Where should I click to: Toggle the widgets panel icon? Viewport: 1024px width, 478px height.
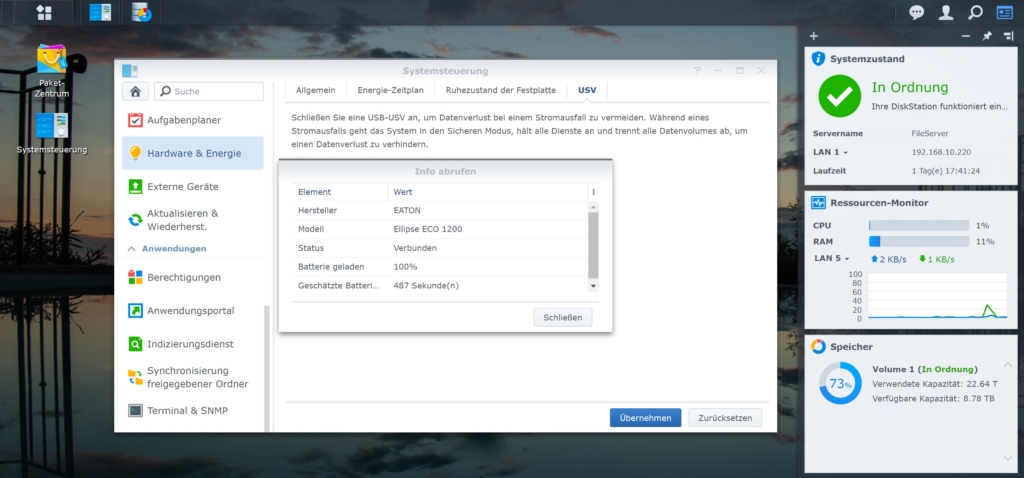[1004, 12]
